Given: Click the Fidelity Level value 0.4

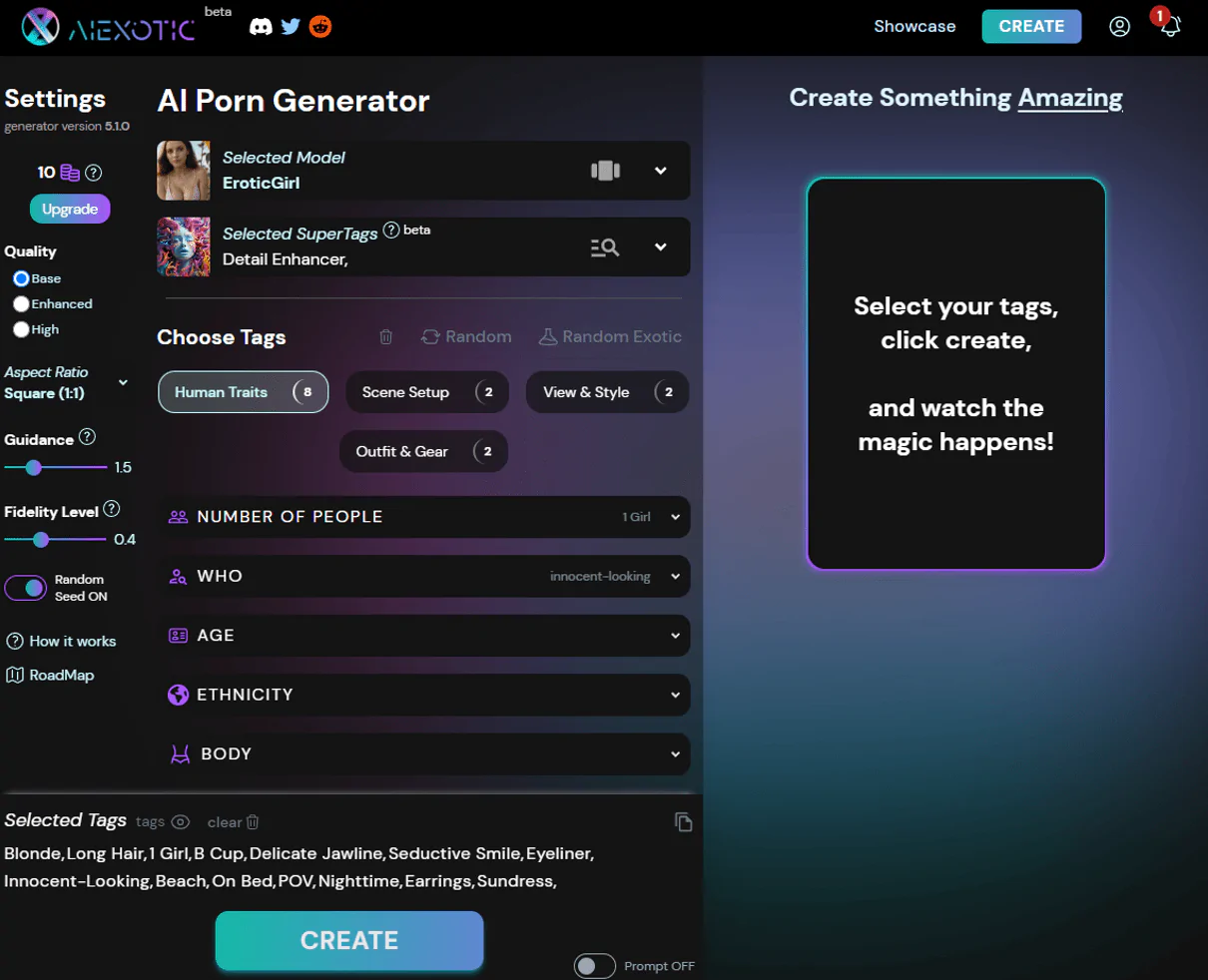Looking at the screenshot, I should point(125,539).
